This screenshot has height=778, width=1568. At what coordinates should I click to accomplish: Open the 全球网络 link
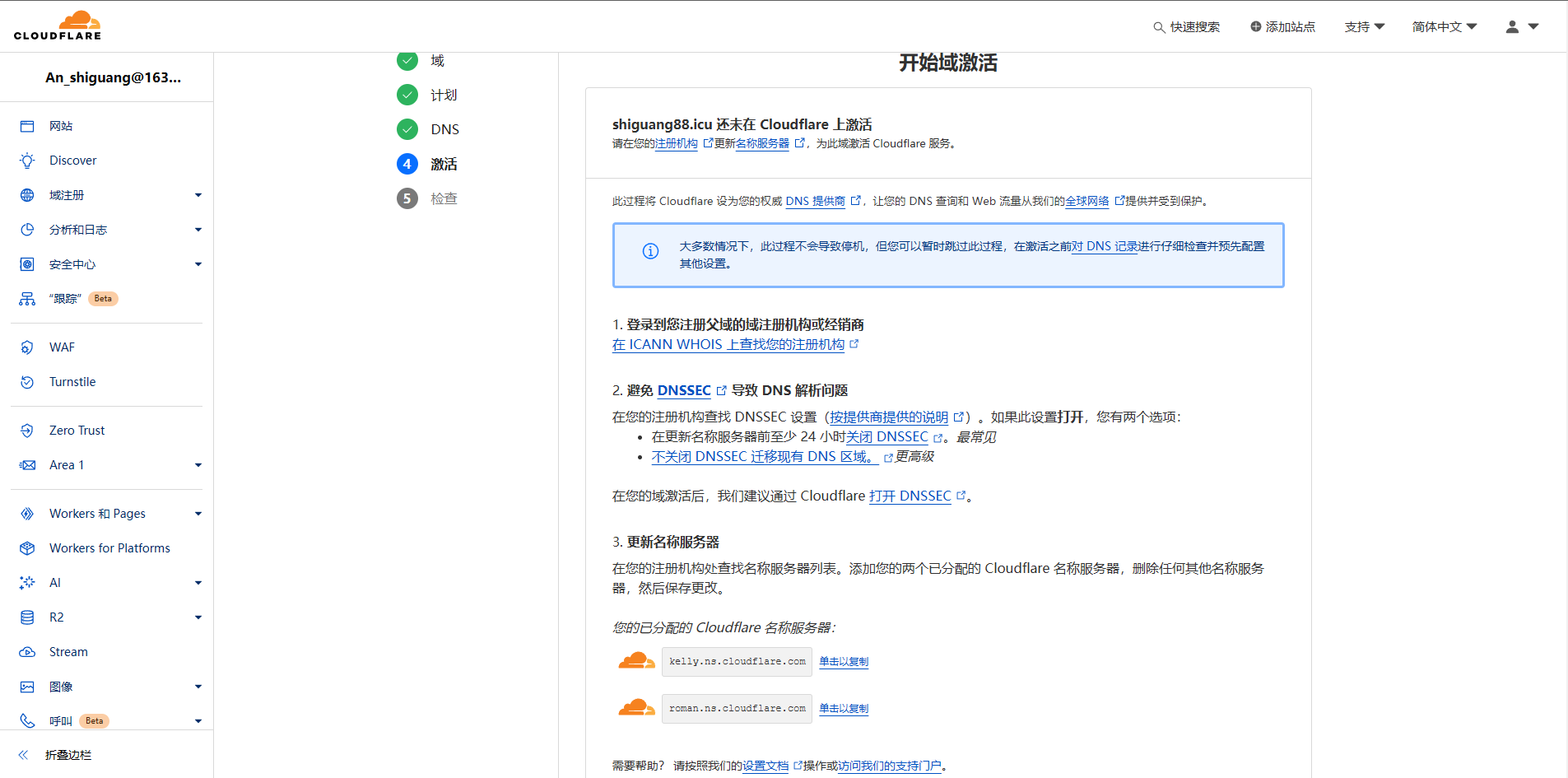click(x=1087, y=201)
